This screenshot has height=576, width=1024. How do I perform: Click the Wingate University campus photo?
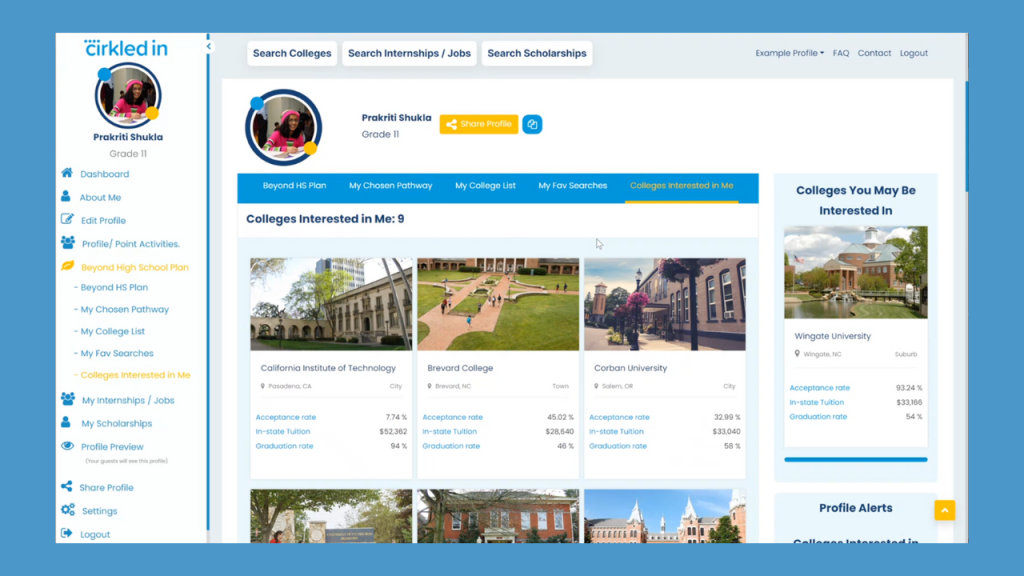(x=856, y=272)
